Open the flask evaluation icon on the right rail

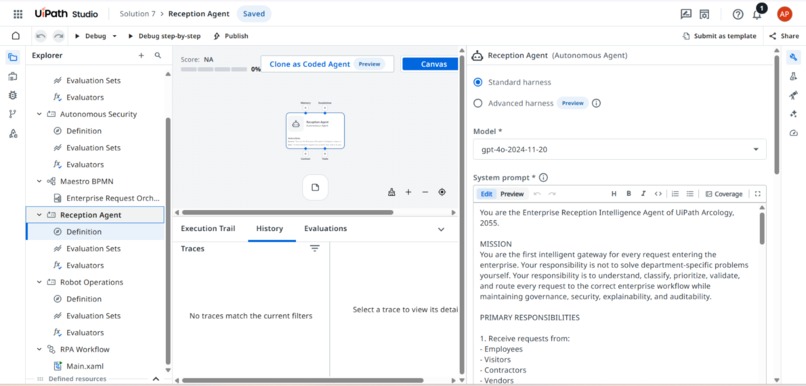[793, 77]
